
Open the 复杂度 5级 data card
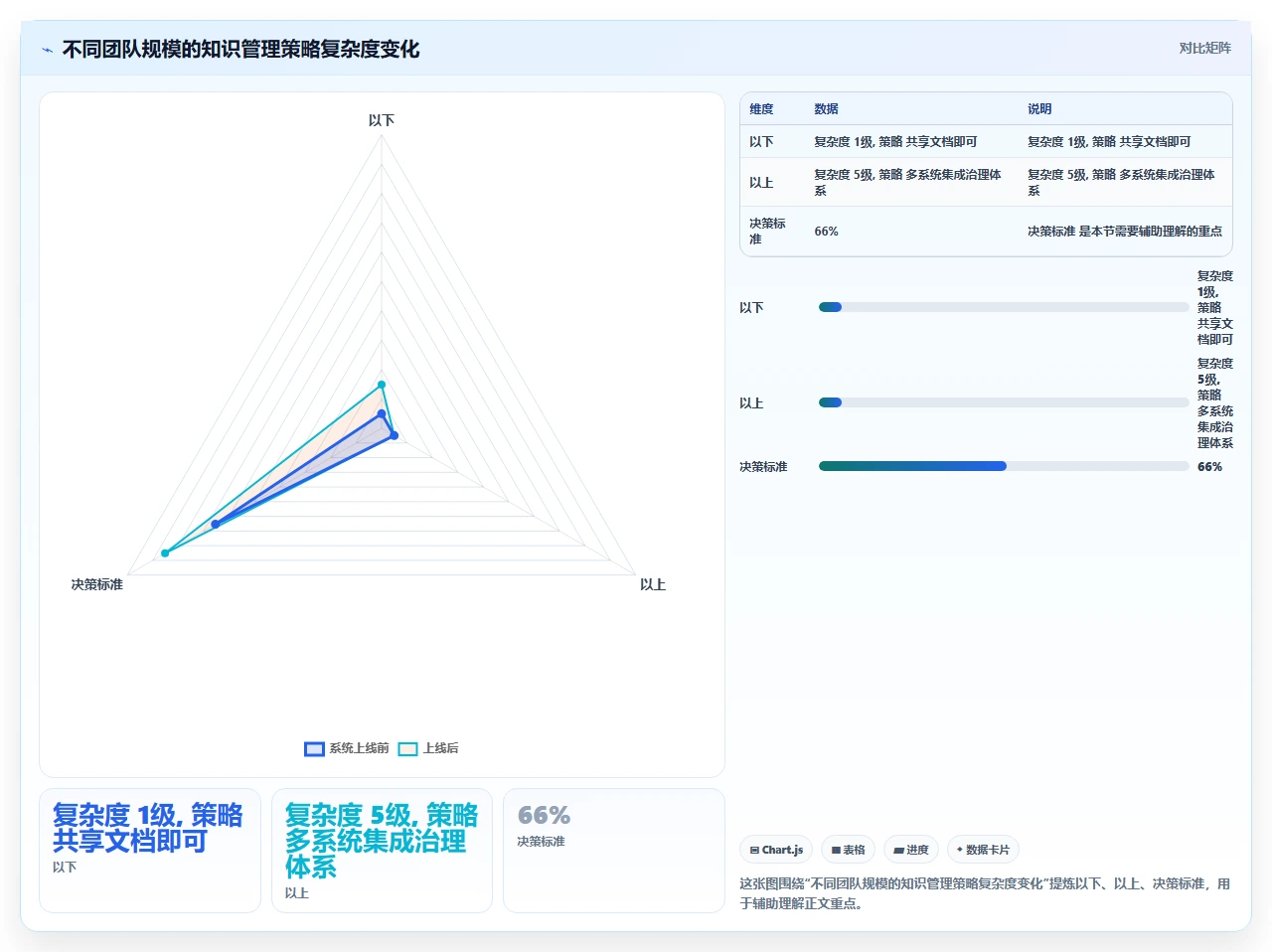click(x=382, y=851)
